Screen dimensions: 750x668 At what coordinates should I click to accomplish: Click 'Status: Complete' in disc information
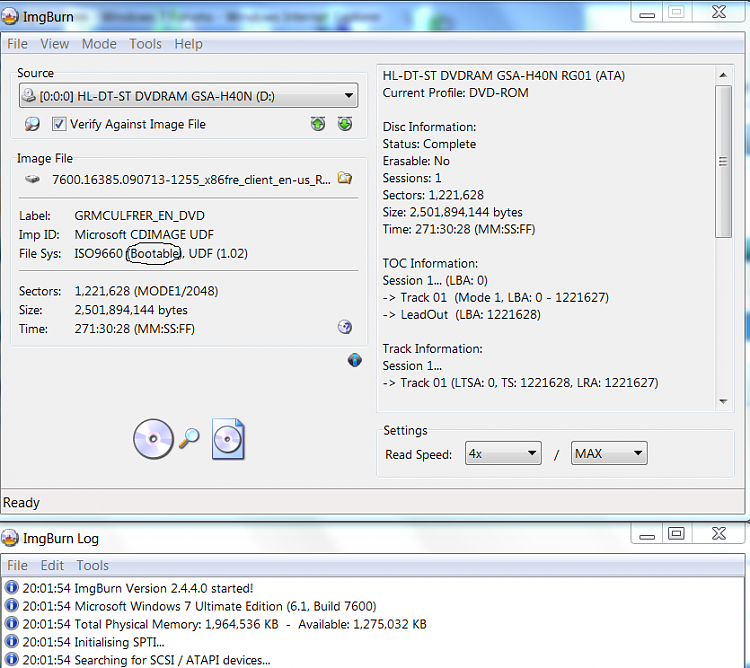point(429,144)
